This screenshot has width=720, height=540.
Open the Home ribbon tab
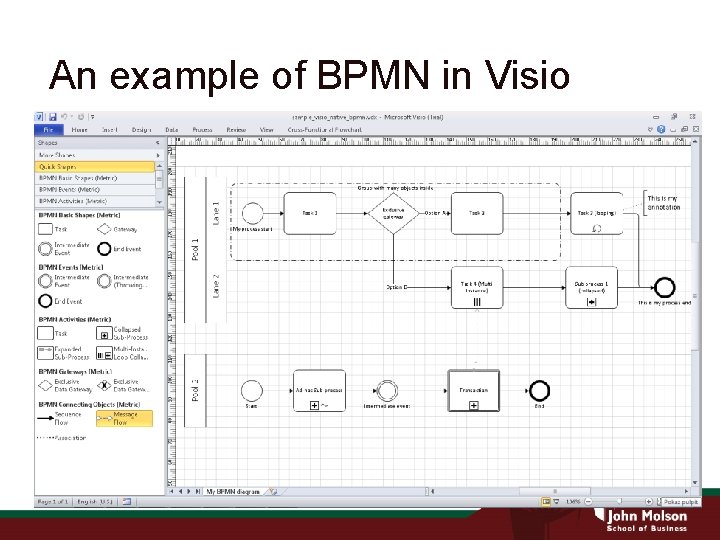pos(79,130)
